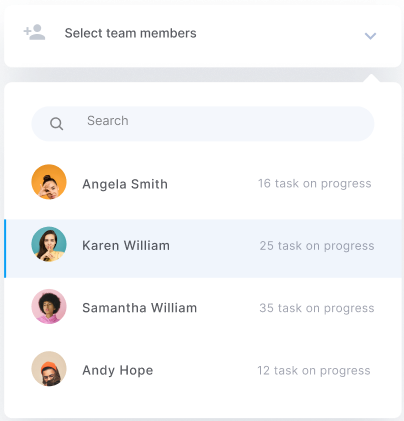Click the blue selection bar beside Karen

click(5, 248)
